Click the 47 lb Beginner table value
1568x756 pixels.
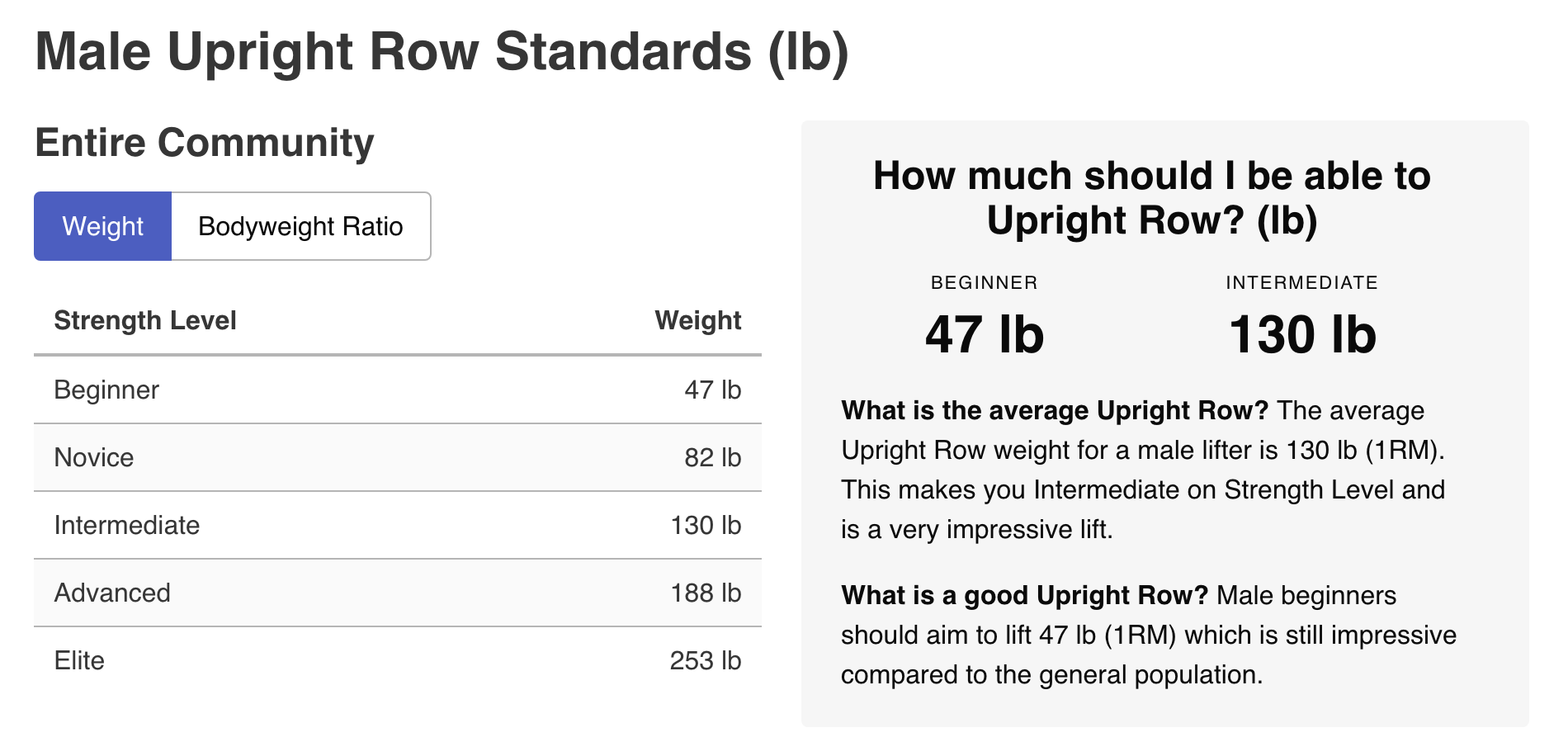(712, 390)
